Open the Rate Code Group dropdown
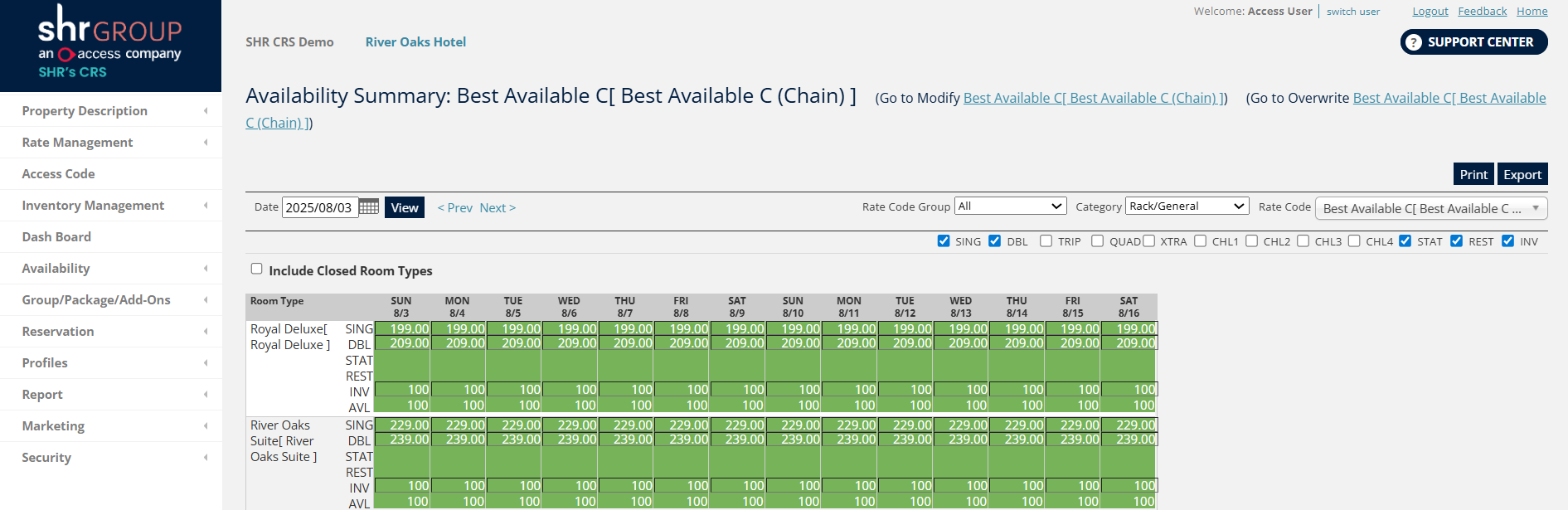1568x510 pixels. (1010, 206)
